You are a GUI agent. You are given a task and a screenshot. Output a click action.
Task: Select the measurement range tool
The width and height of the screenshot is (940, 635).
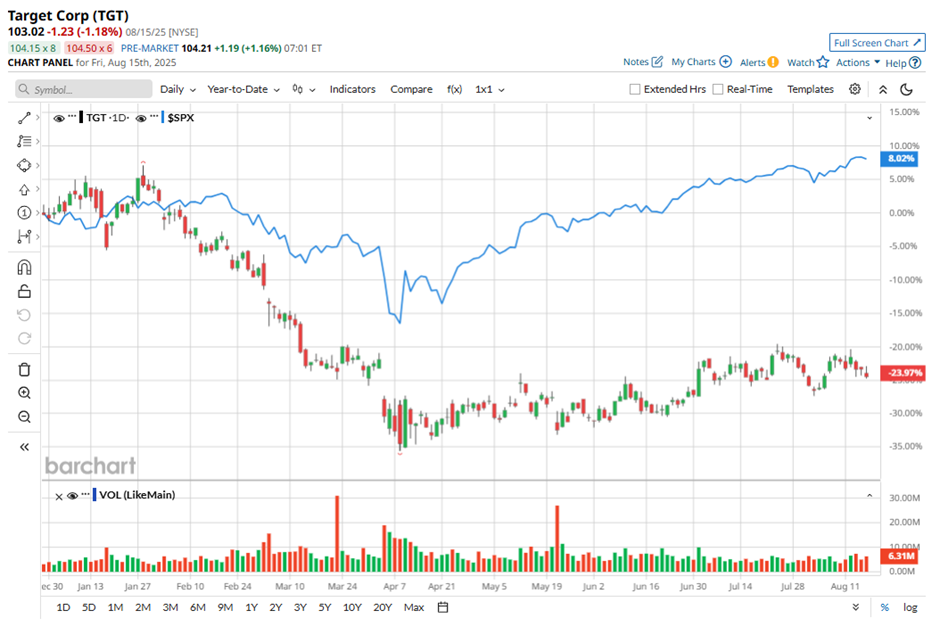pyautogui.click(x=24, y=237)
